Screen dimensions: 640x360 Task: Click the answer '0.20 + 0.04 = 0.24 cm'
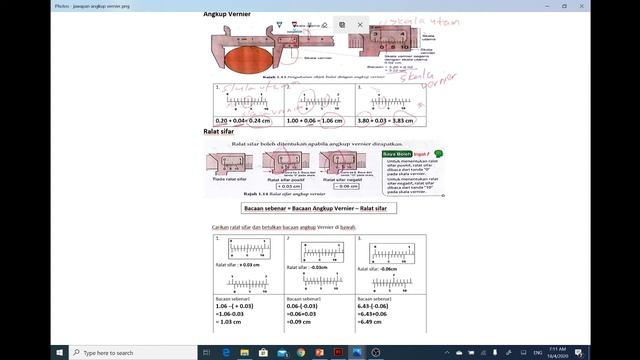click(x=243, y=121)
